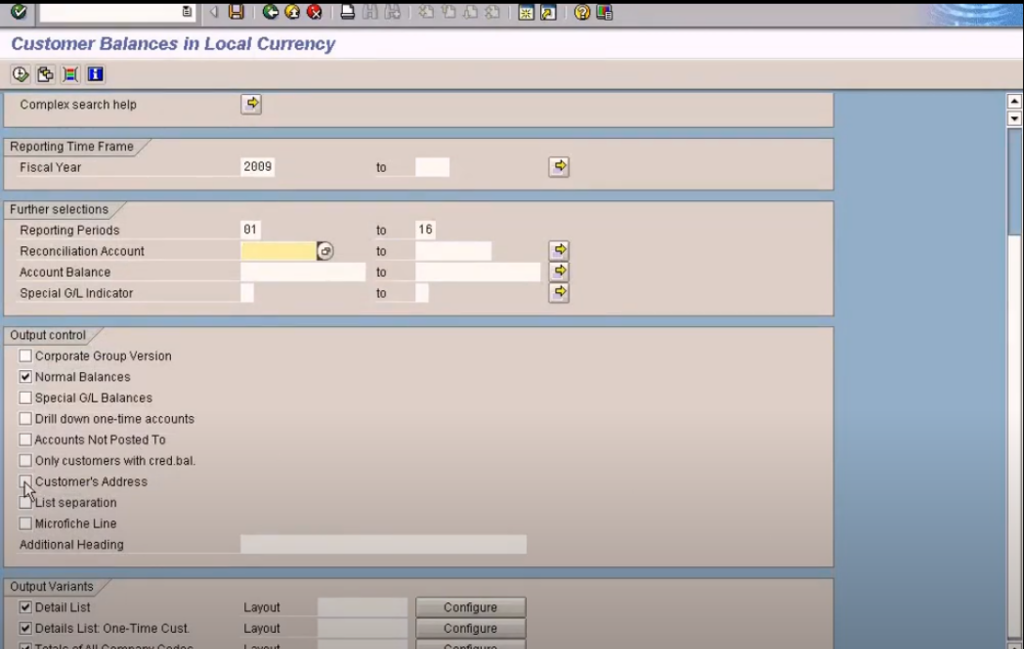Image resolution: width=1024 pixels, height=649 pixels.
Task: Click the Account Balance 'to' field
Action: 478,272
